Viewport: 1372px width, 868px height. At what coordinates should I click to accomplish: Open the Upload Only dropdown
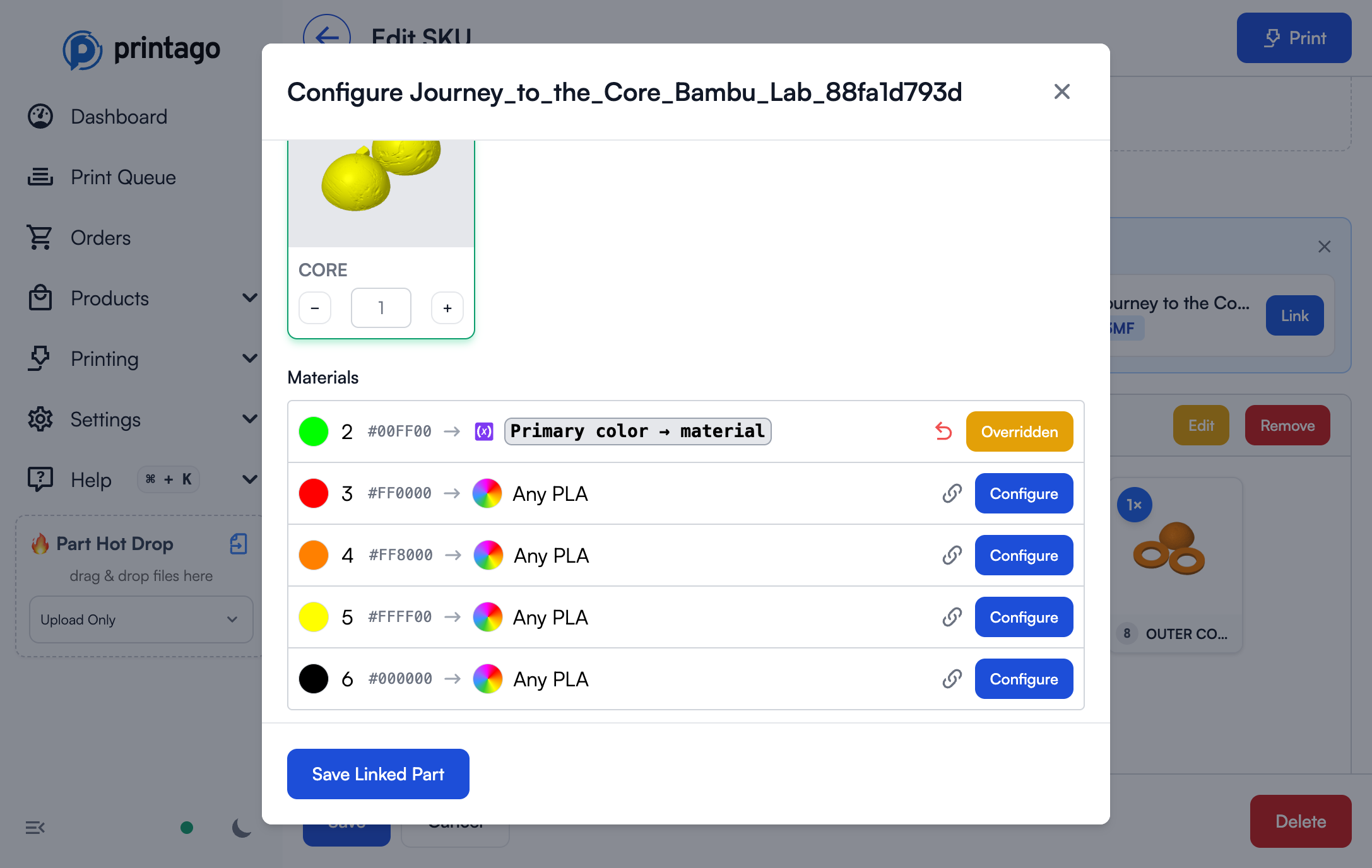140,619
